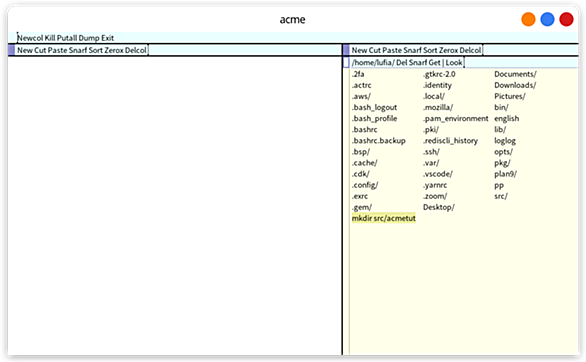The width and height of the screenshot is (586, 362).
Task: Click the .pki/ directory entry
Action: tap(431, 130)
